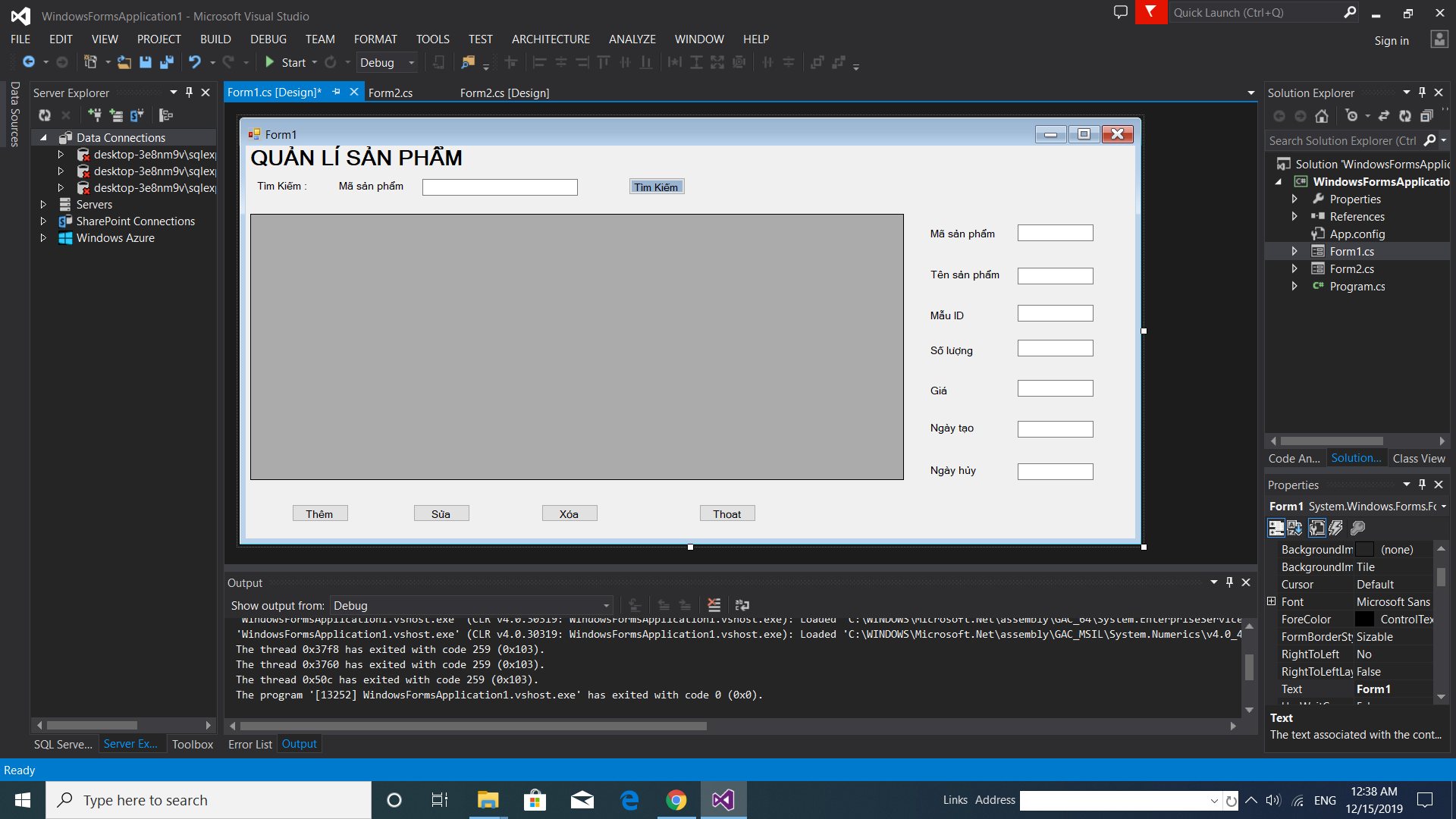This screenshot has width=1456, height=819.
Task: Select the Thêm button on the form
Action: pyautogui.click(x=319, y=513)
